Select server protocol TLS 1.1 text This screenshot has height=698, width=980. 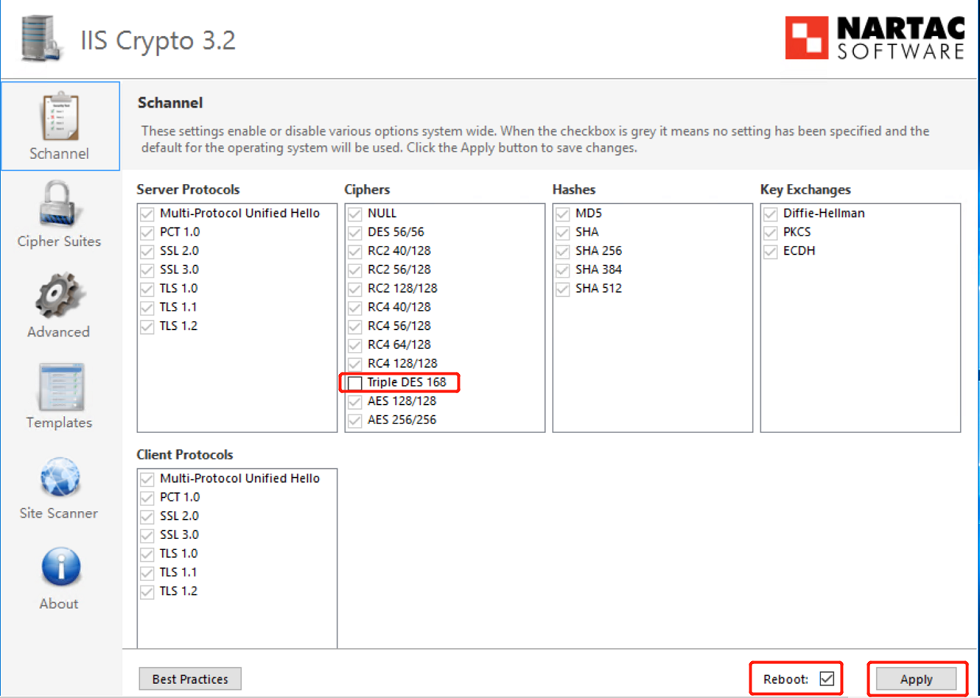(x=179, y=307)
